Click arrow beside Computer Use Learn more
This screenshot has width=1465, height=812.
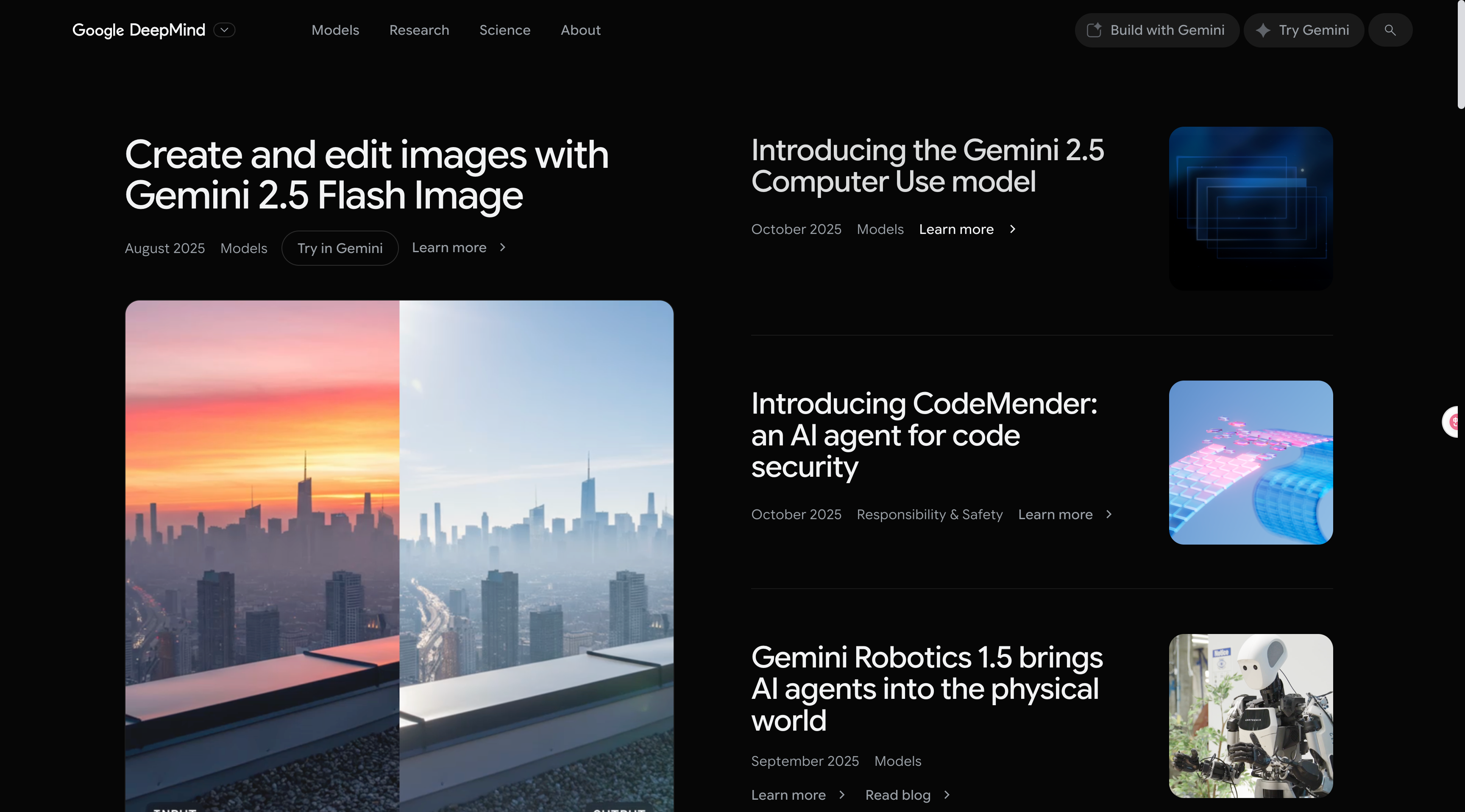(1012, 229)
